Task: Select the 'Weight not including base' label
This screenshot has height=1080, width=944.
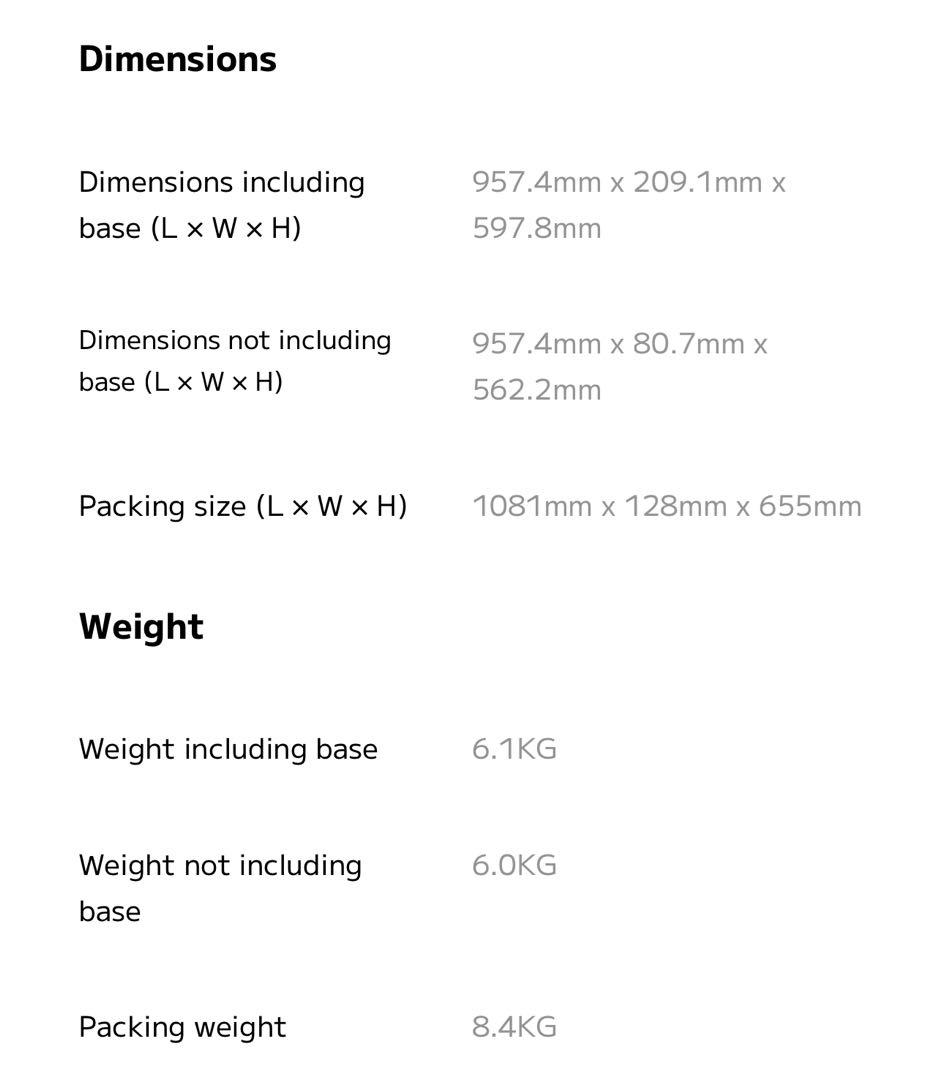Action: [x=220, y=887]
